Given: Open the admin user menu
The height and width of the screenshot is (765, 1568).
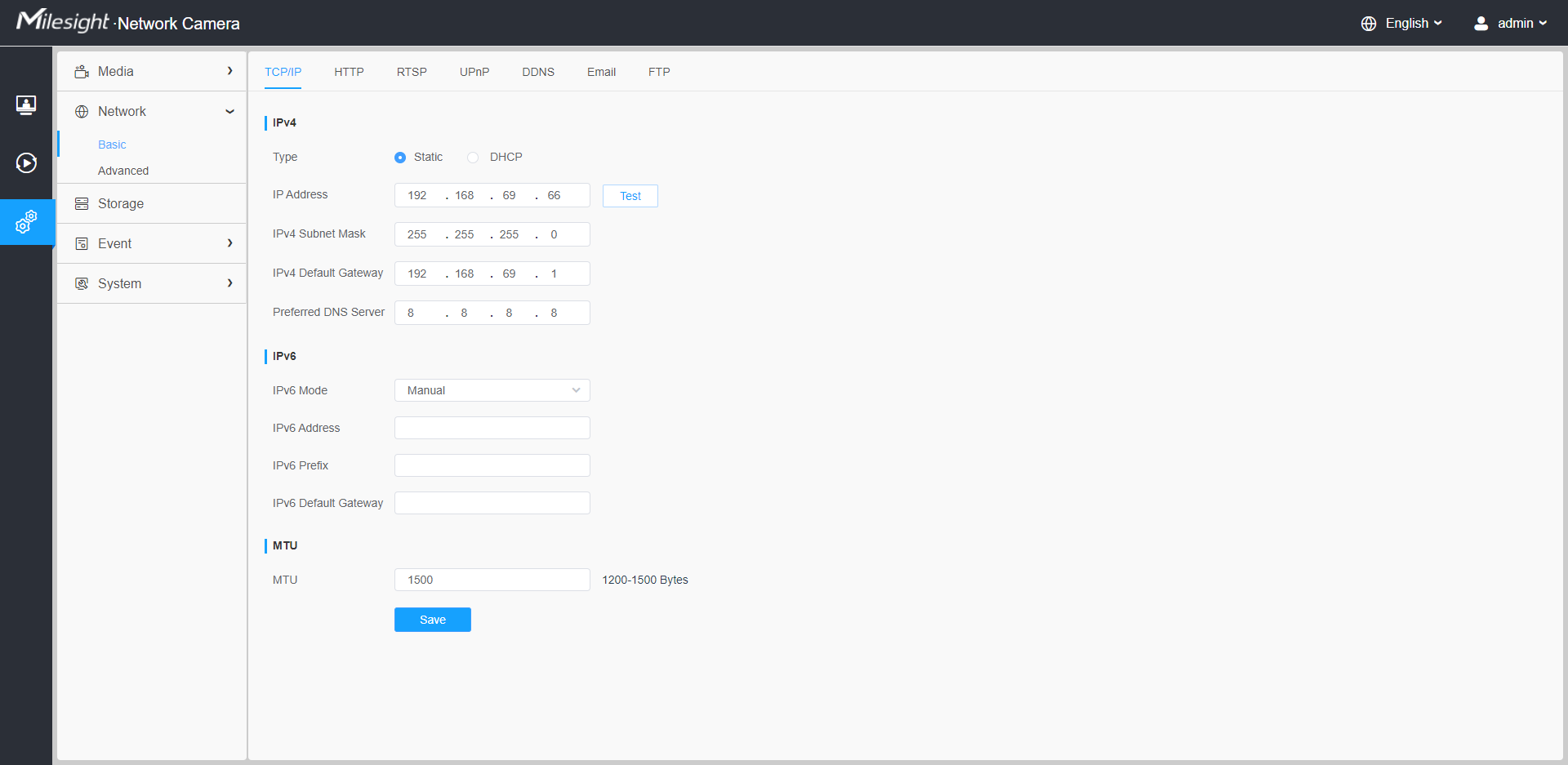Looking at the screenshot, I should coord(1511,24).
